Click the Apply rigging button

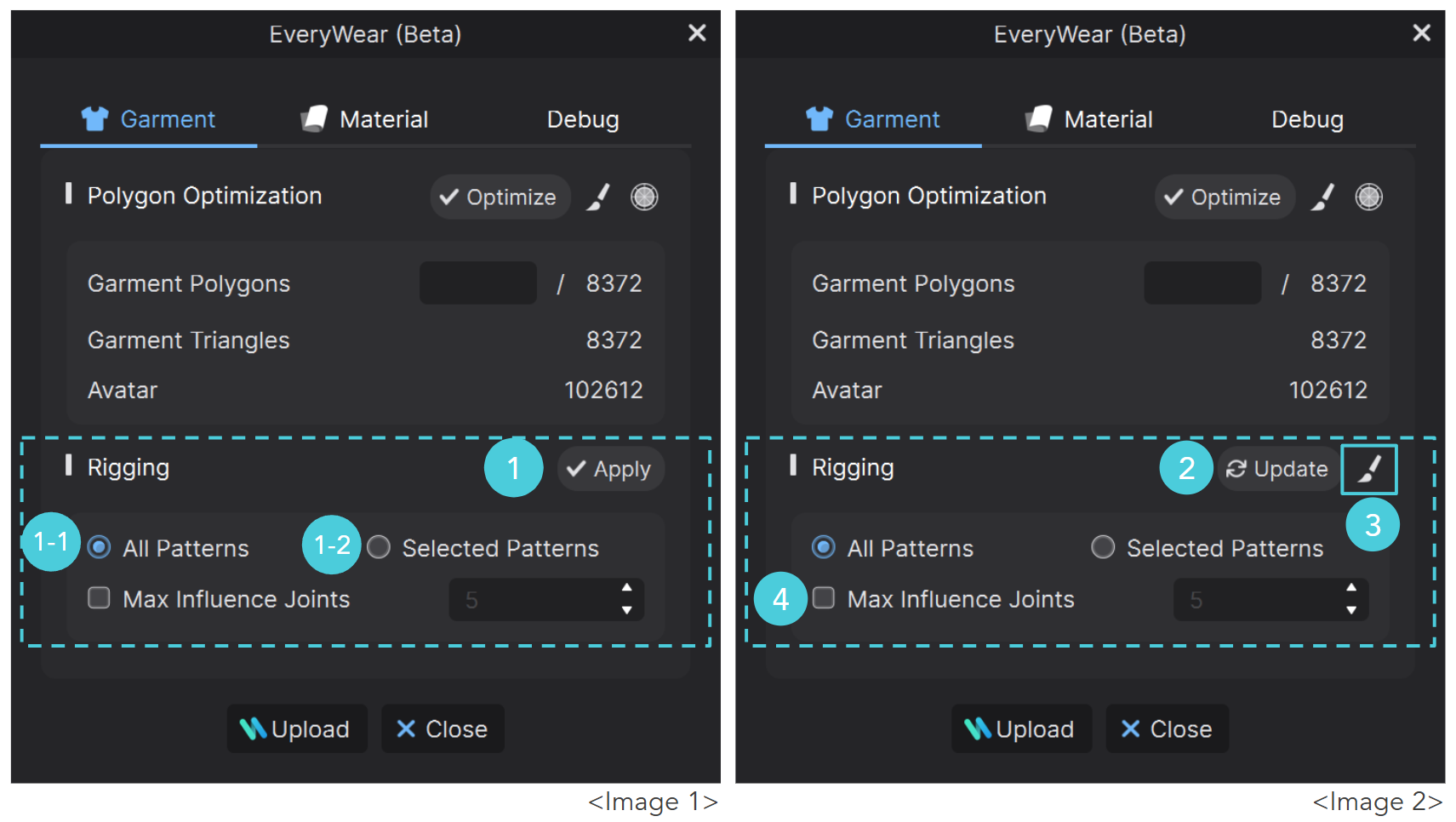(x=609, y=469)
